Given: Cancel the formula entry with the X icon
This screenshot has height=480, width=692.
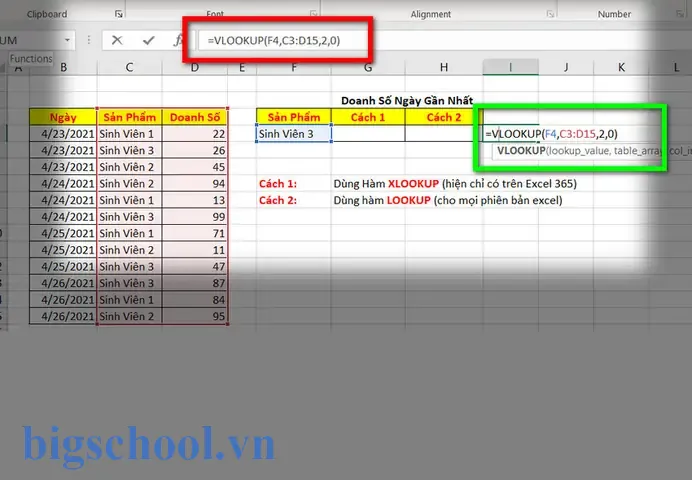Looking at the screenshot, I should [117, 41].
